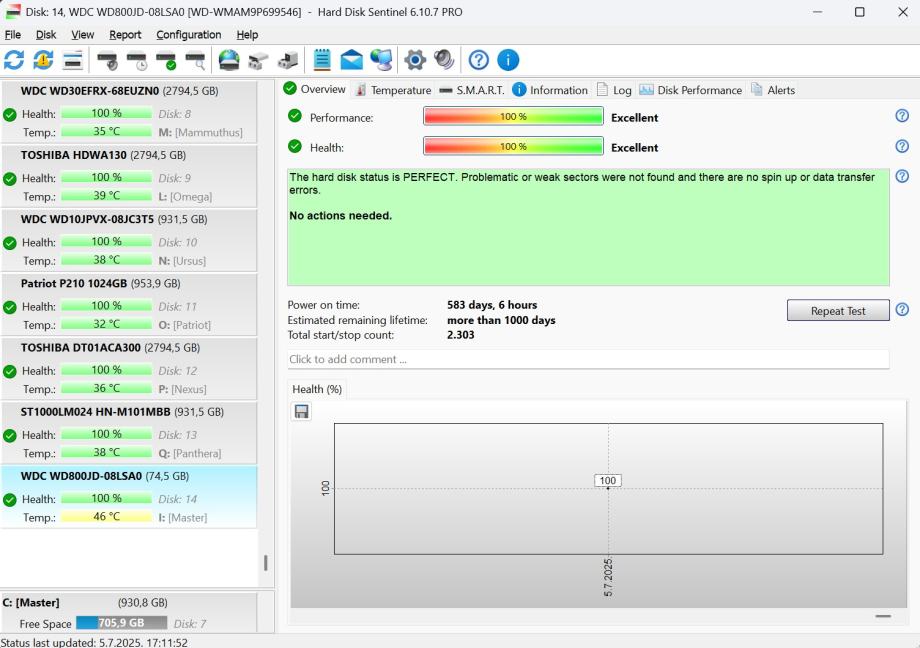Click the first disk test toolbar icon
Image resolution: width=920 pixels, height=648 pixels.
coord(107,60)
